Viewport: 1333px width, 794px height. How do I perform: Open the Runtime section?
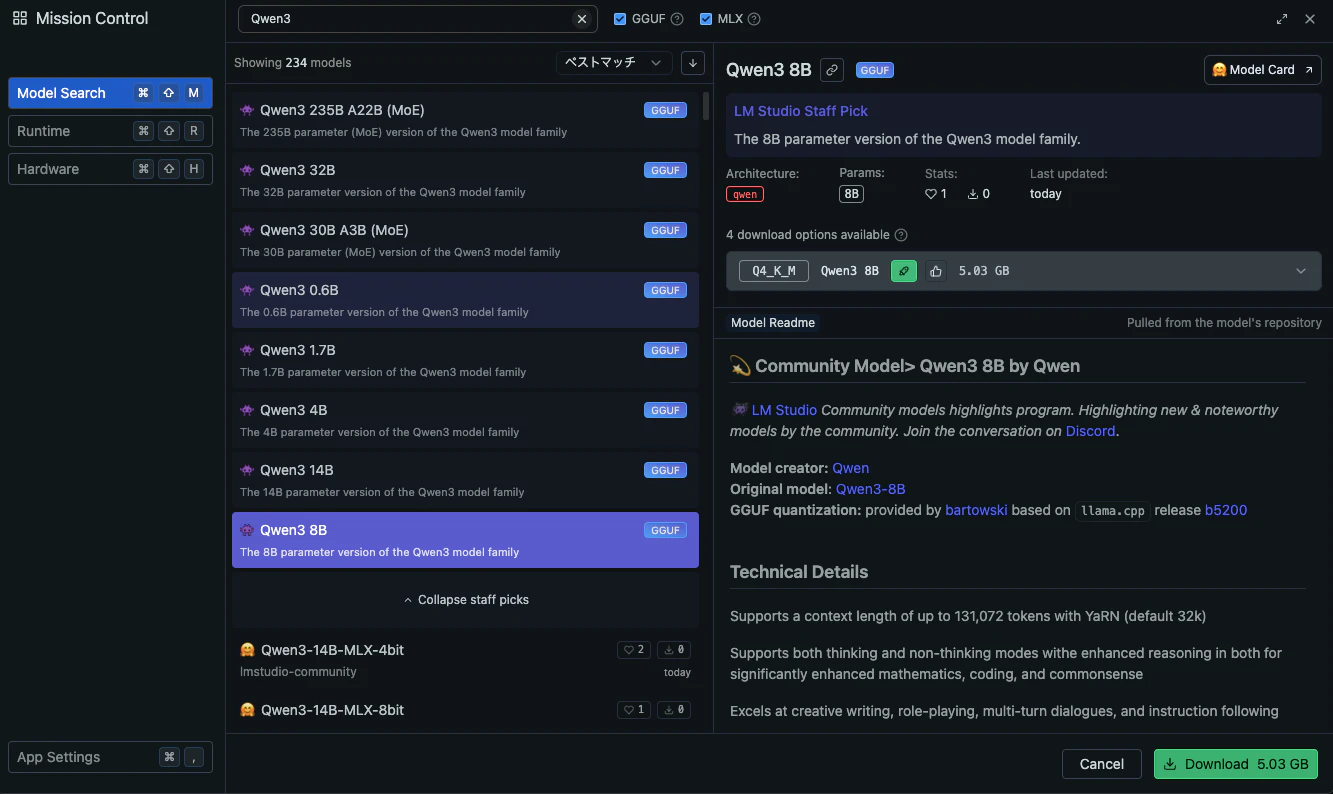pyautogui.click(x=110, y=131)
